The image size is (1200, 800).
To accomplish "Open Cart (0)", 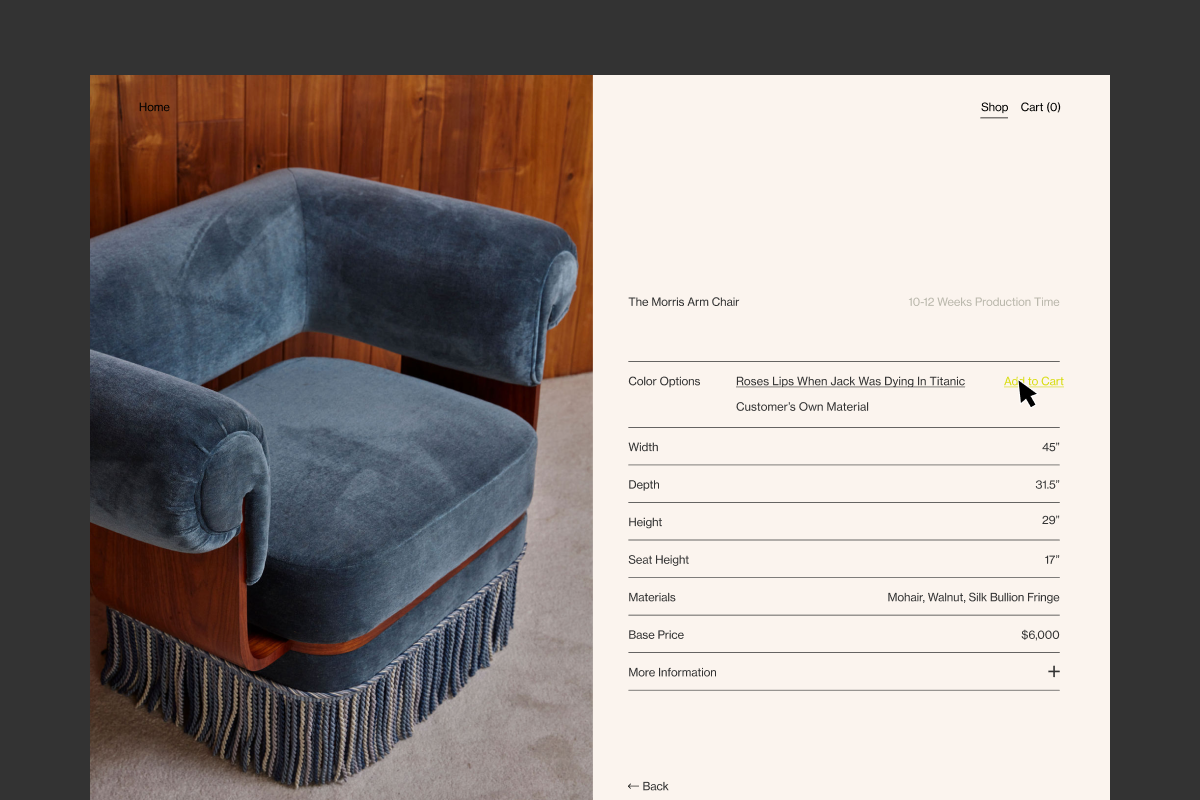I will click(1040, 107).
